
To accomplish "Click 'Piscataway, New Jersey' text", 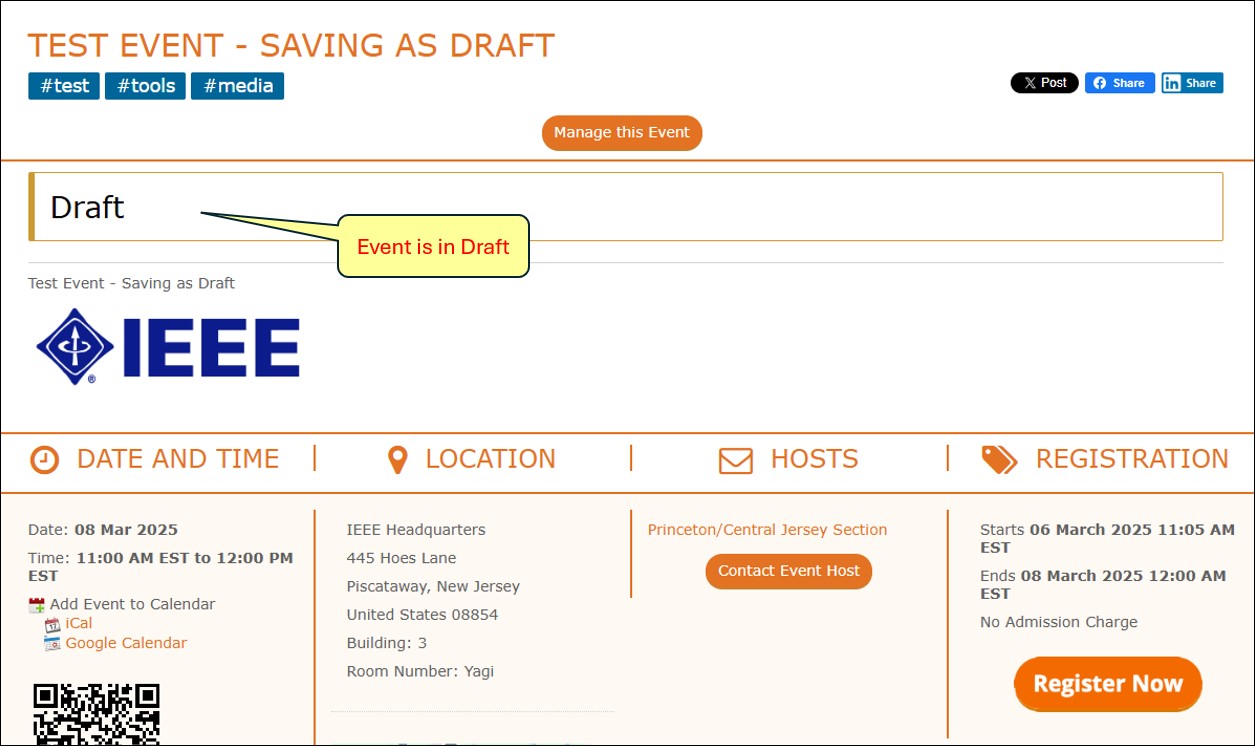I will click(433, 586).
